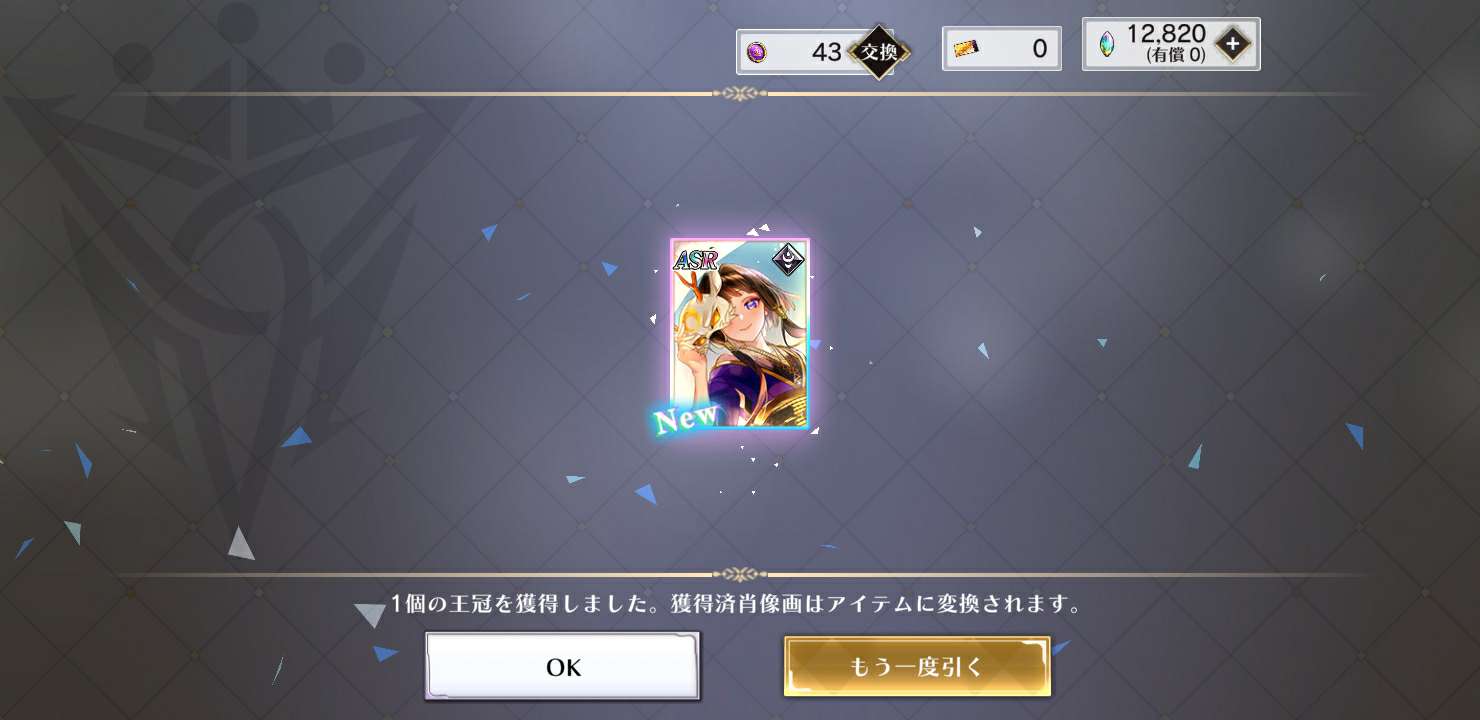The width and height of the screenshot is (1480, 720).
Task: Tap the rainbow gem currency icon
Action: (1106, 45)
